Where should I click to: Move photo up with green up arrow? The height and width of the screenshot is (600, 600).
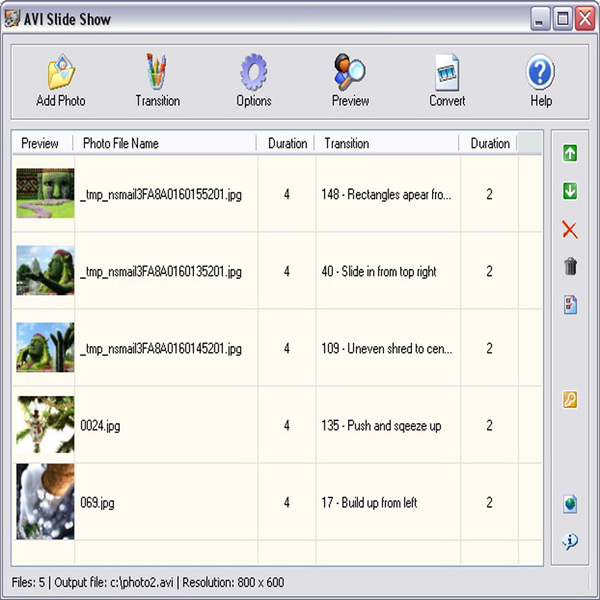coord(570,153)
